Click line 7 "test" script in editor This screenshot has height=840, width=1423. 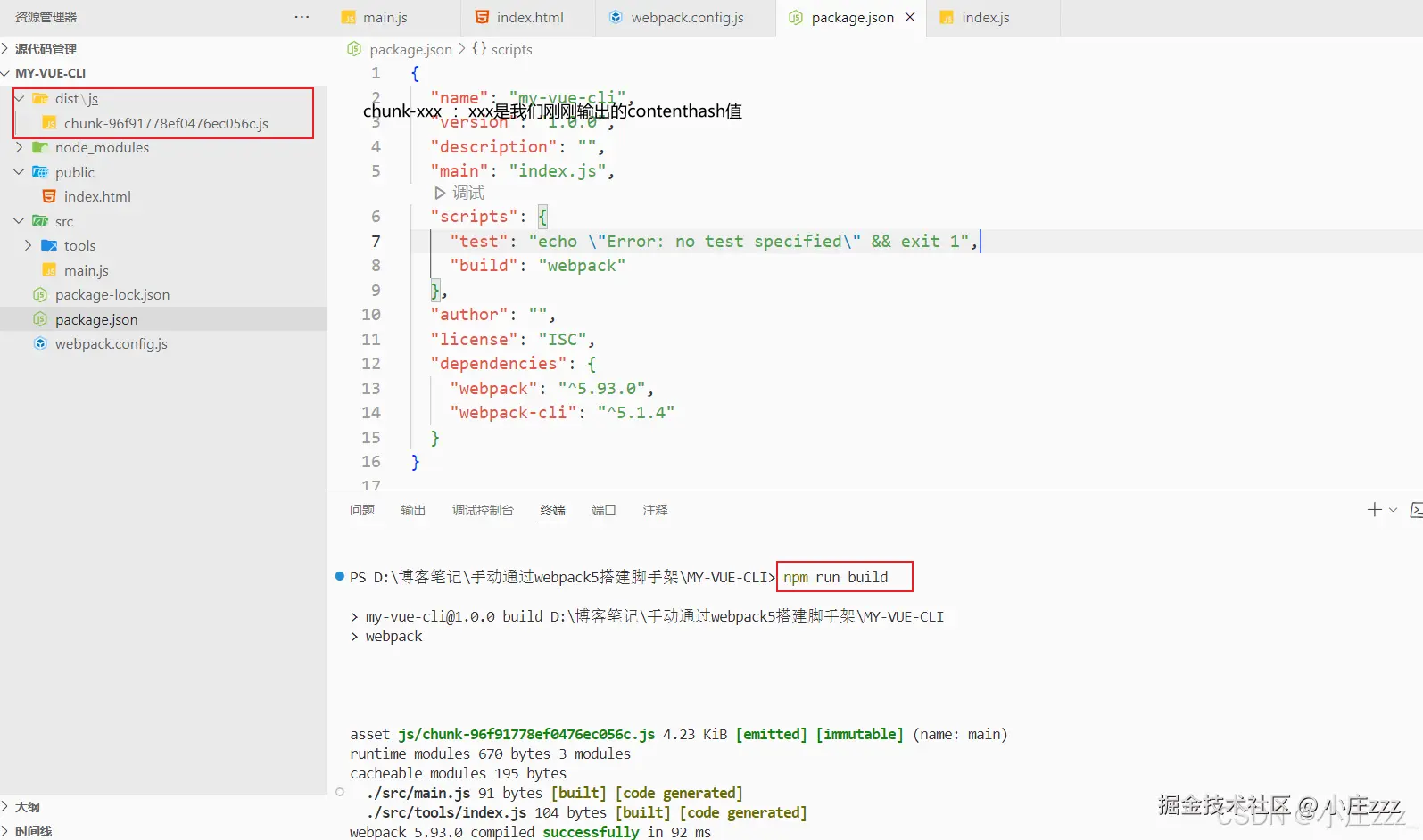coord(714,242)
